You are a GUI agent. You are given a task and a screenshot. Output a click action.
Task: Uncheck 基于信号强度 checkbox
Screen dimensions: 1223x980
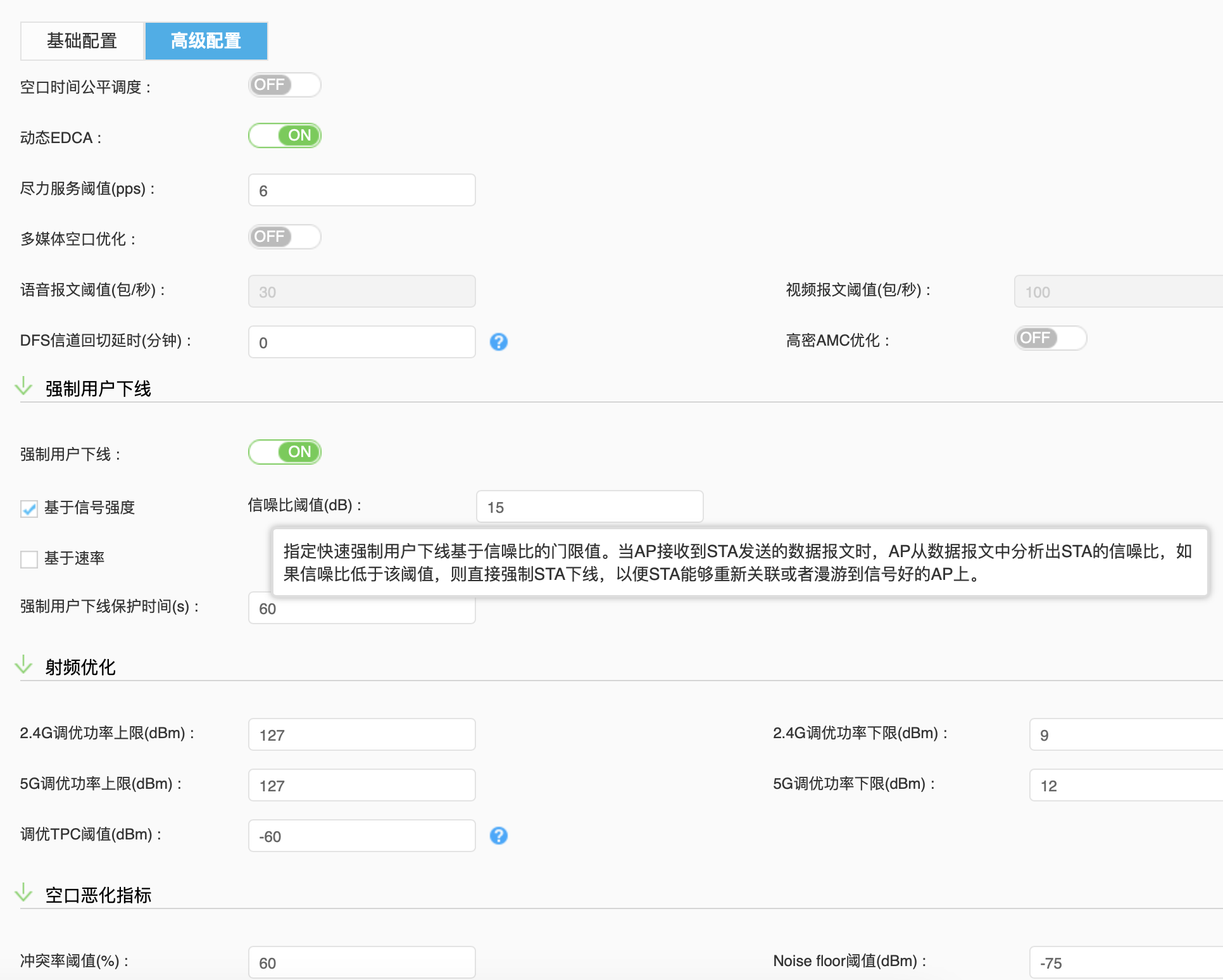tap(29, 508)
